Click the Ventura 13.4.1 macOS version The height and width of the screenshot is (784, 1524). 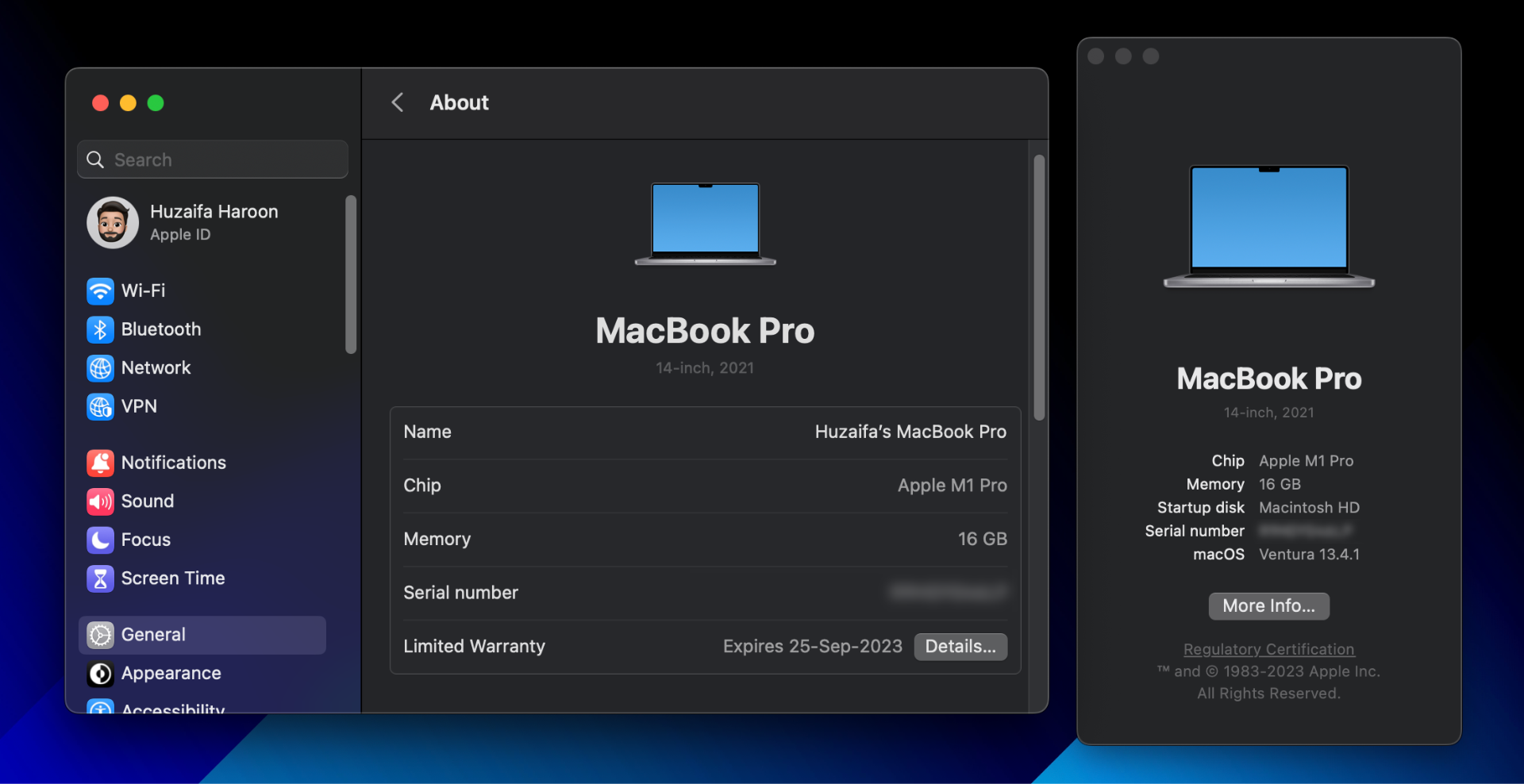click(1310, 555)
